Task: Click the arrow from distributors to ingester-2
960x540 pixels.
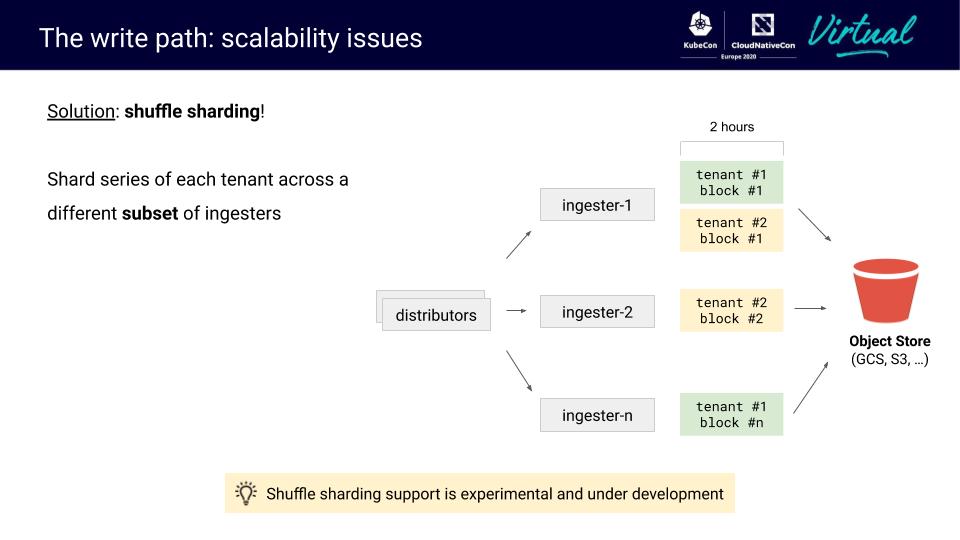Action: [516, 311]
